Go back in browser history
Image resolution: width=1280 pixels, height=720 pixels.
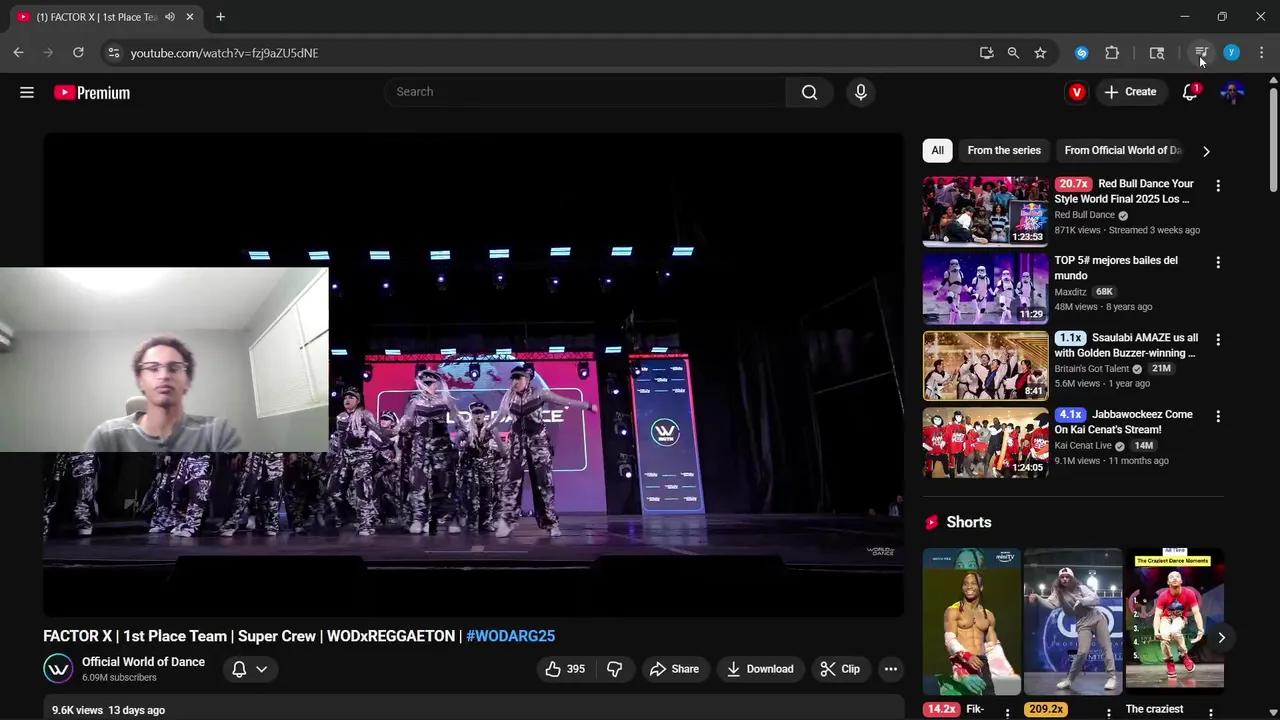point(19,53)
